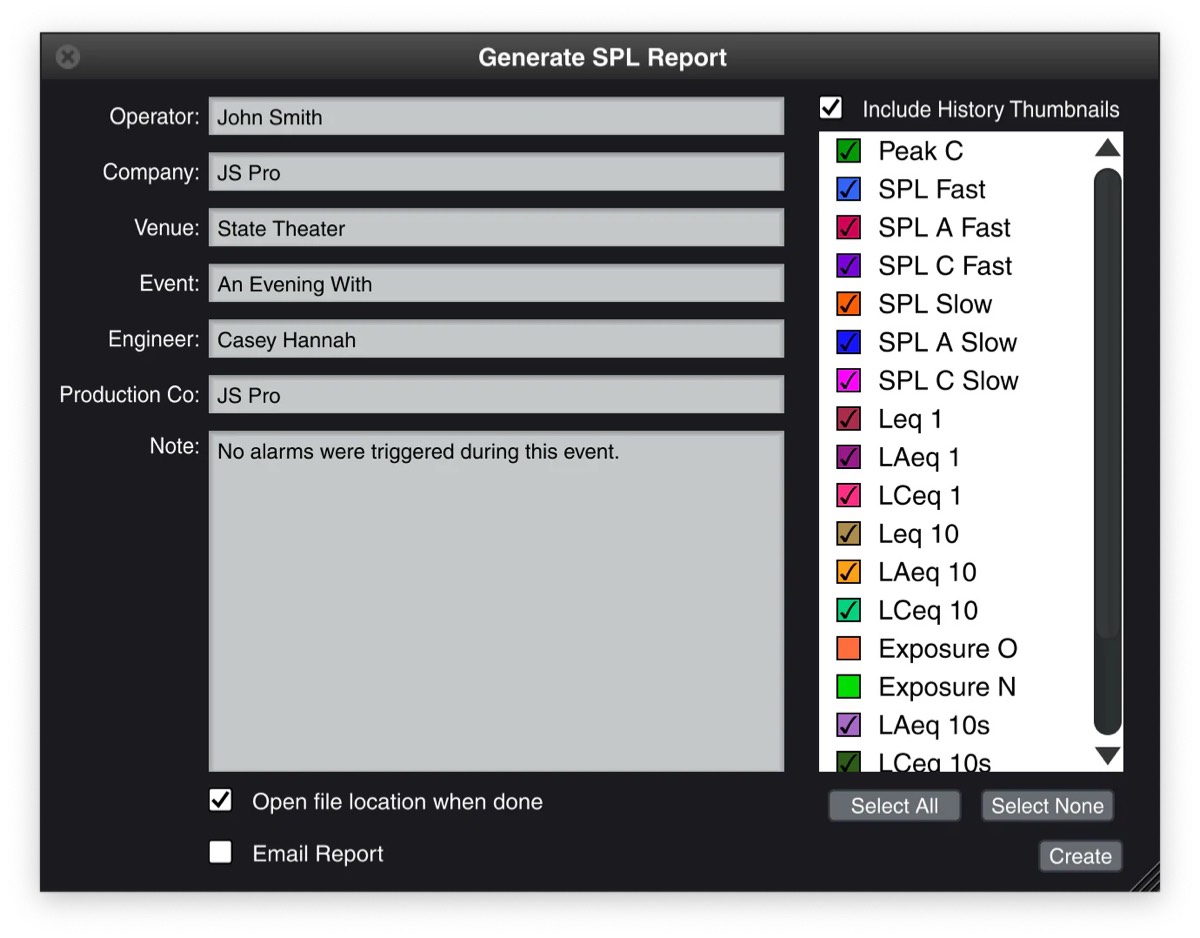
Task: Toggle the SPL C Slow checkbox
Action: (x=849, y=381)
